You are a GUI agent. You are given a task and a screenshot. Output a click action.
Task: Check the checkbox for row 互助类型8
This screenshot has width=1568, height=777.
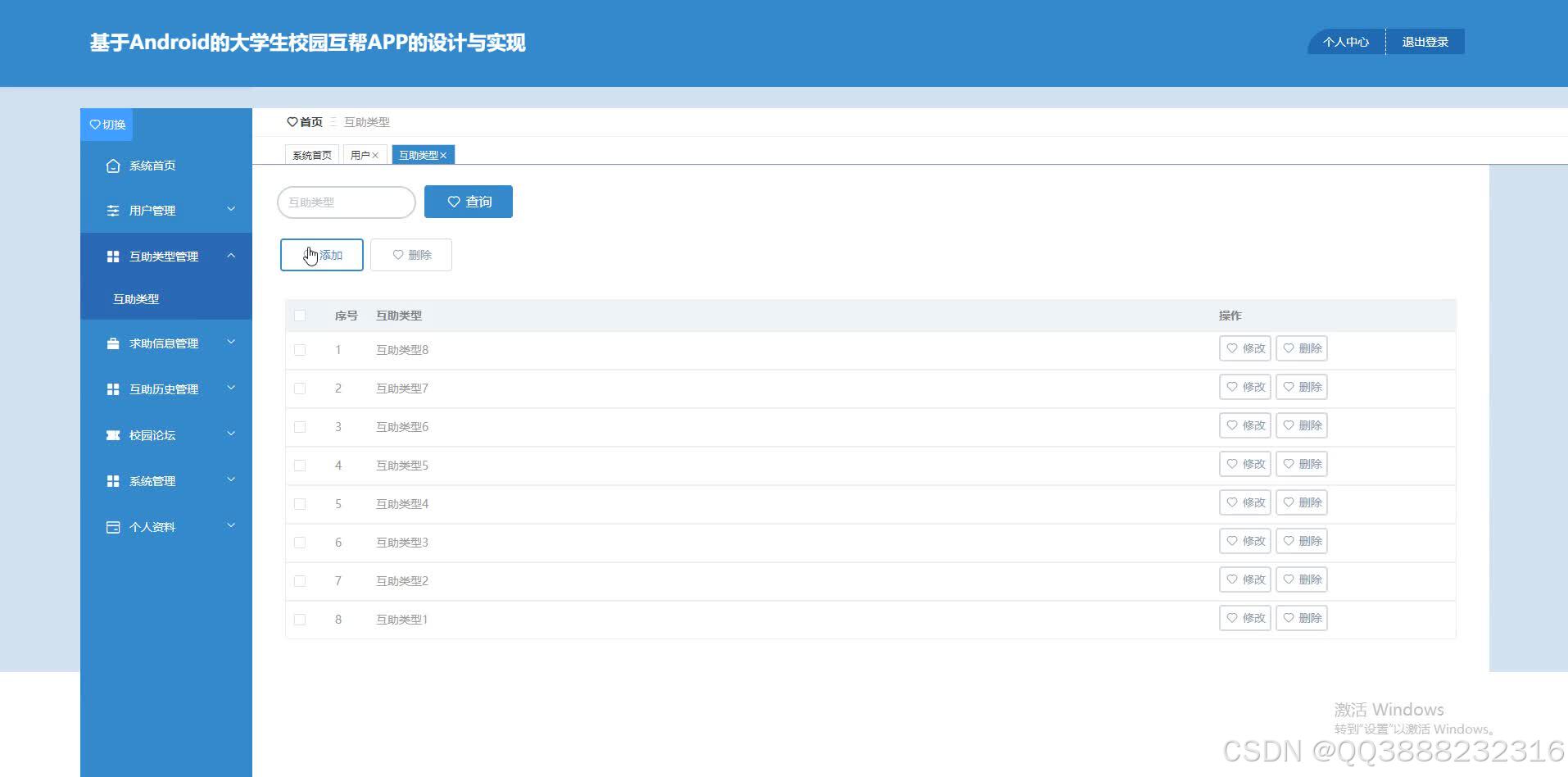pyautogui.click(x=300, y=349)
